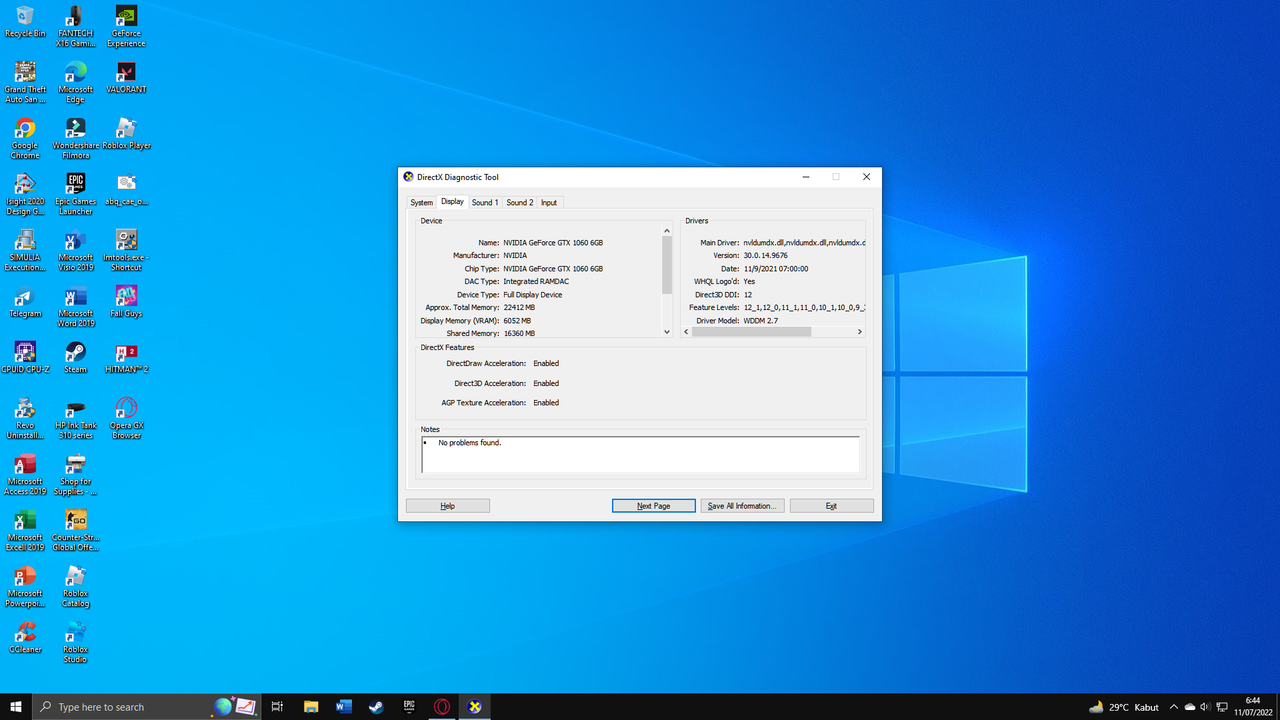Click the Device vertical scrollbar thumb
The image size is (1280, 720).
point(667,265)
